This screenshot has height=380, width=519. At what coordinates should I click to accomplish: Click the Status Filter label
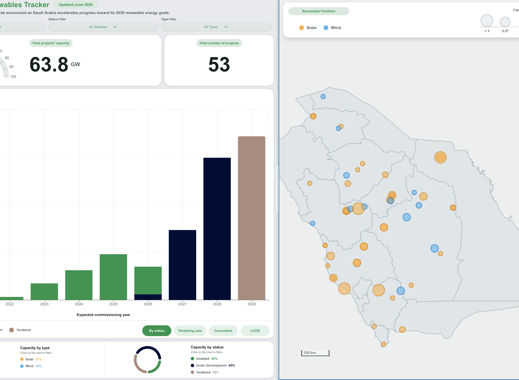[57, 19]
